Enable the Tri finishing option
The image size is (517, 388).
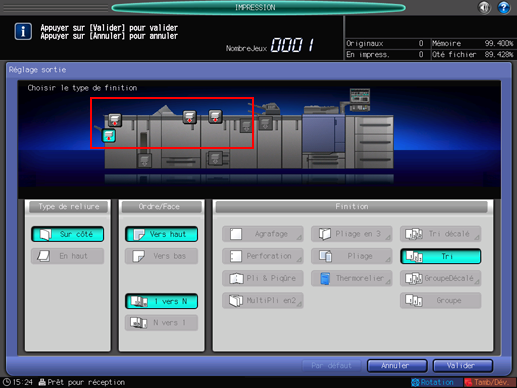(x=441, y=256)
